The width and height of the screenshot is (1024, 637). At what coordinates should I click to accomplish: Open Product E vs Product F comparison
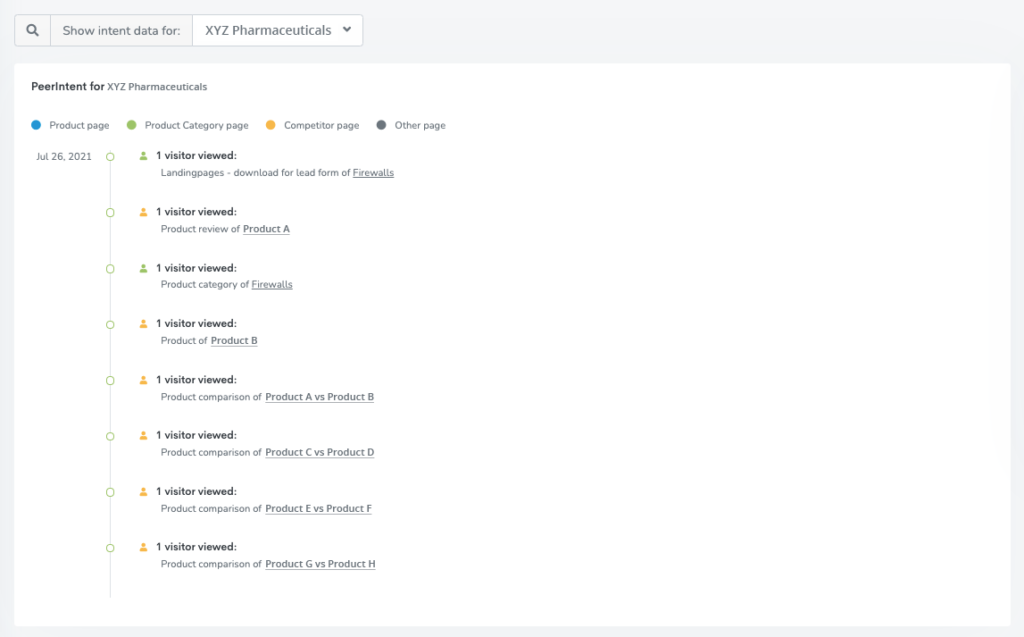click(x=318, y=509)
